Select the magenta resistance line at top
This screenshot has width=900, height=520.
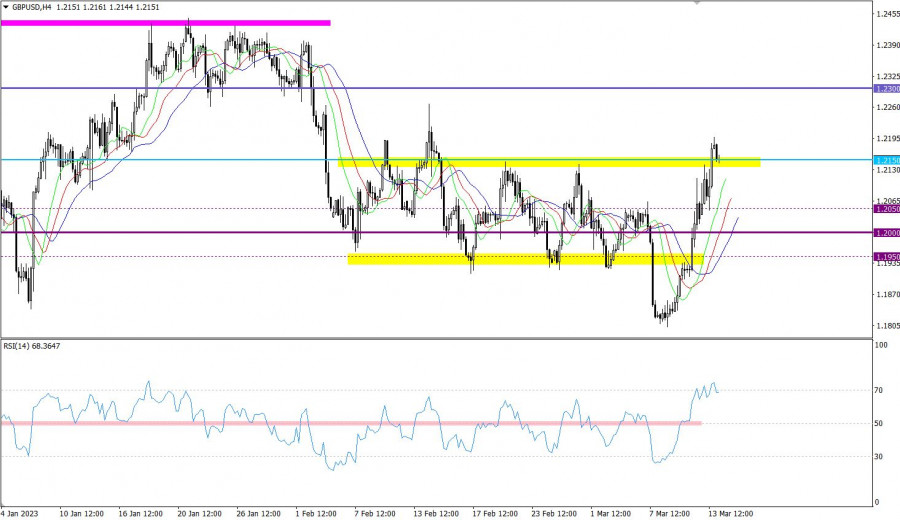coord(165,22)
